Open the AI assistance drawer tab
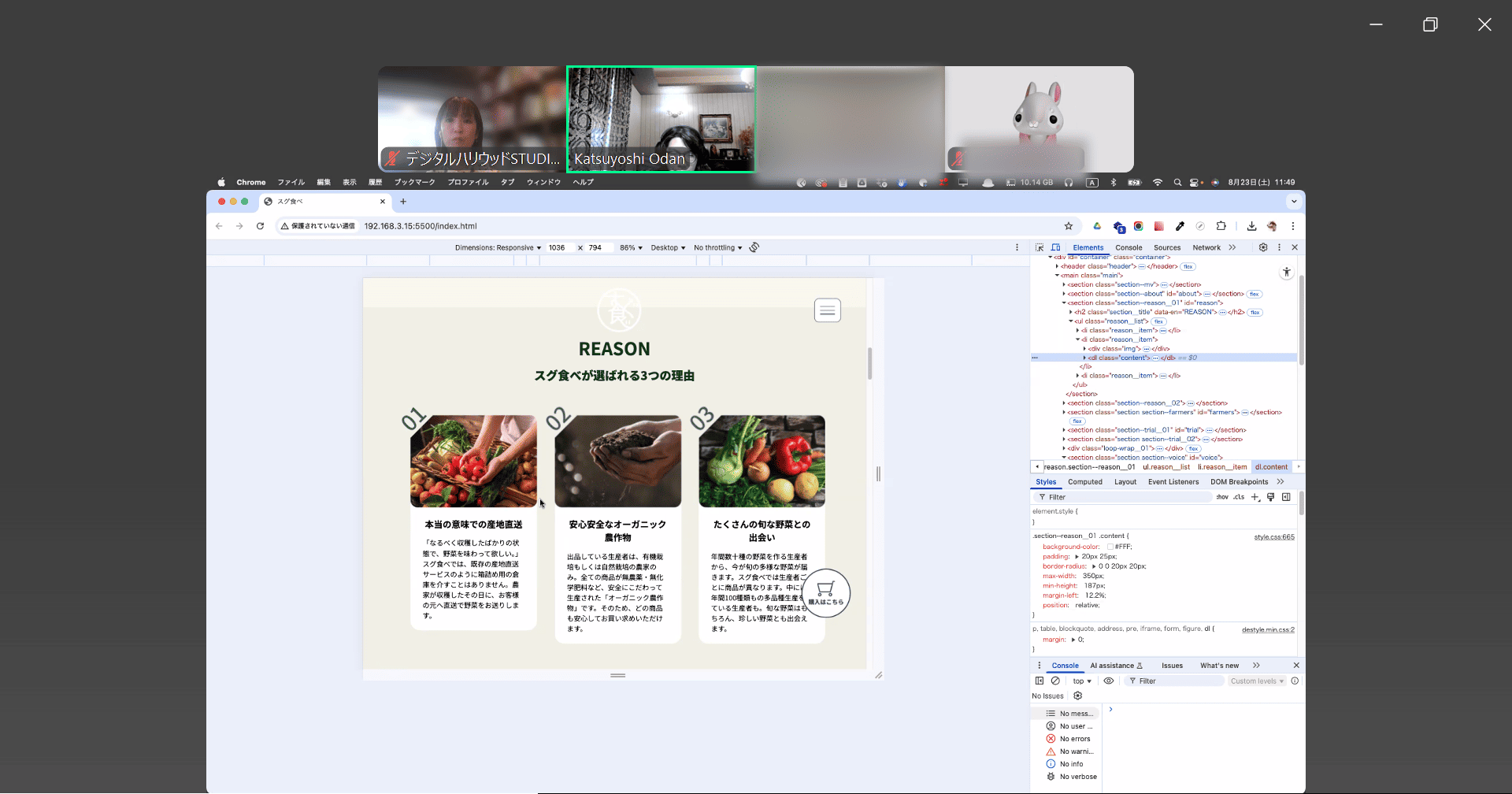This screenshot has width=1512, height=794. click(1116, 666)
